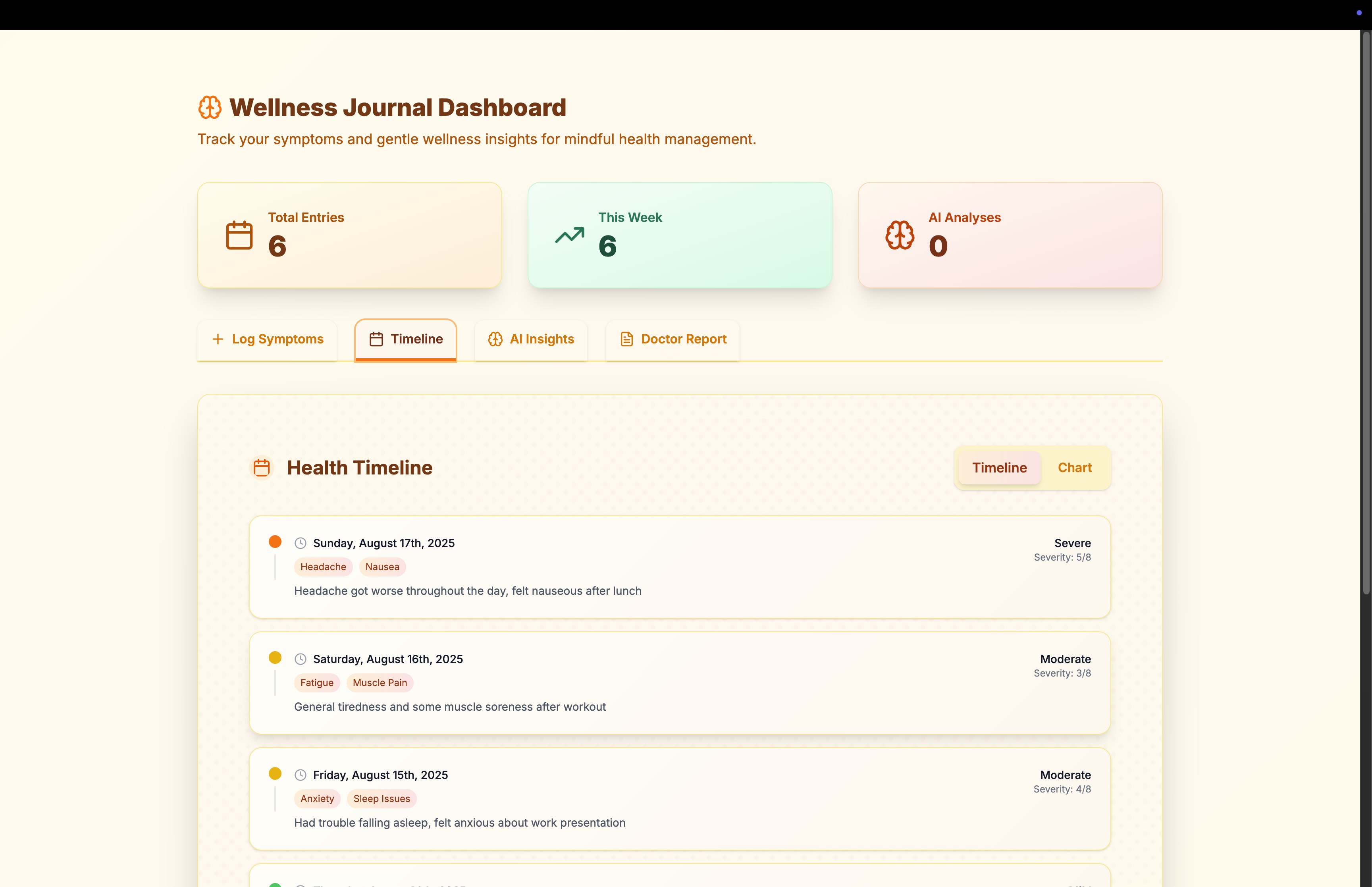Select the Timeline tab with calendar icon
The width and height of the screenshot is (1372, 887).
(x=406, y=339)
